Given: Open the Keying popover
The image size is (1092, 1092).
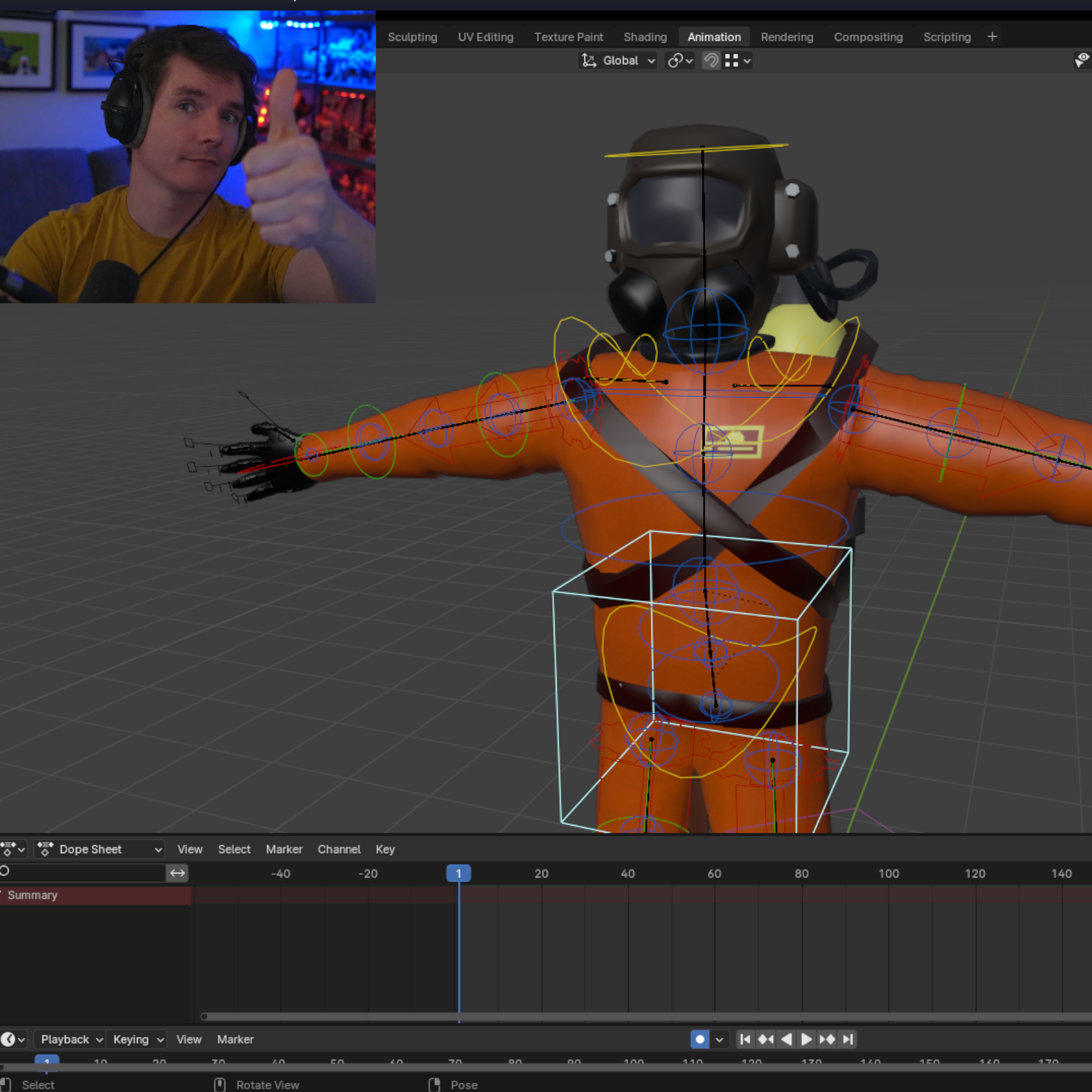Looking at the screenshot, I should [138, 1039].
